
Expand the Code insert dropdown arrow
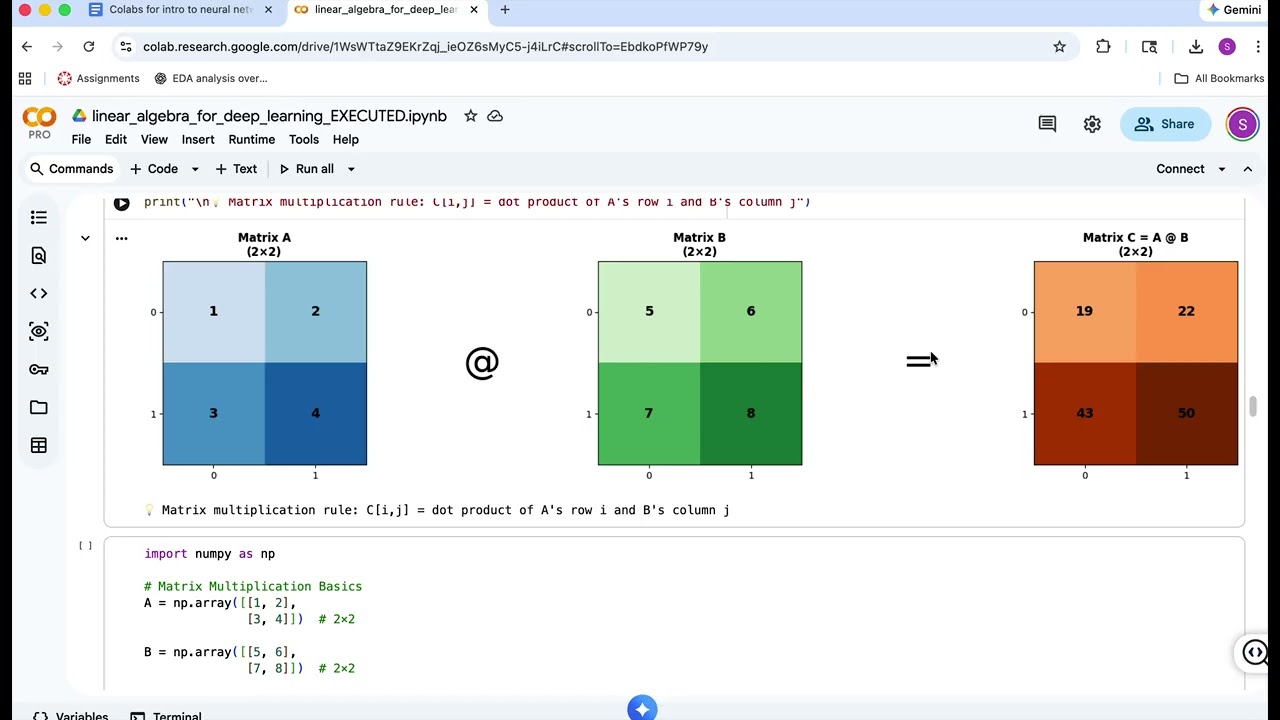coord(195,169)
